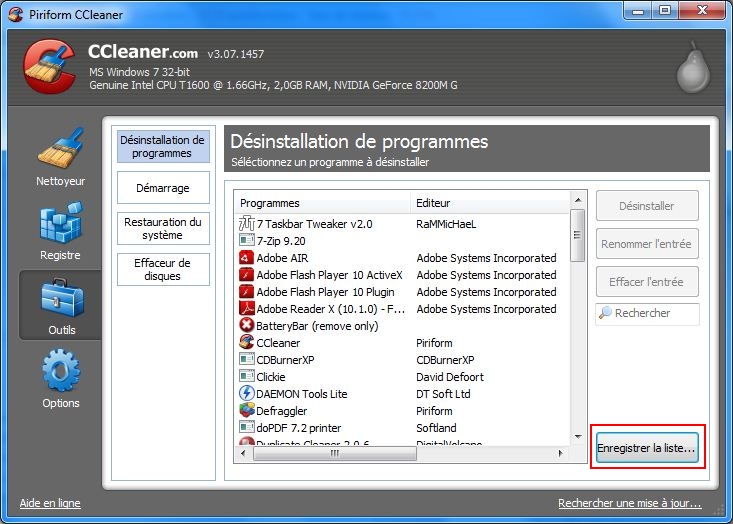This screenshot has width=733, height=524.
Task: Select the BatteryBar (remove only) row
Action: [402, 326]
